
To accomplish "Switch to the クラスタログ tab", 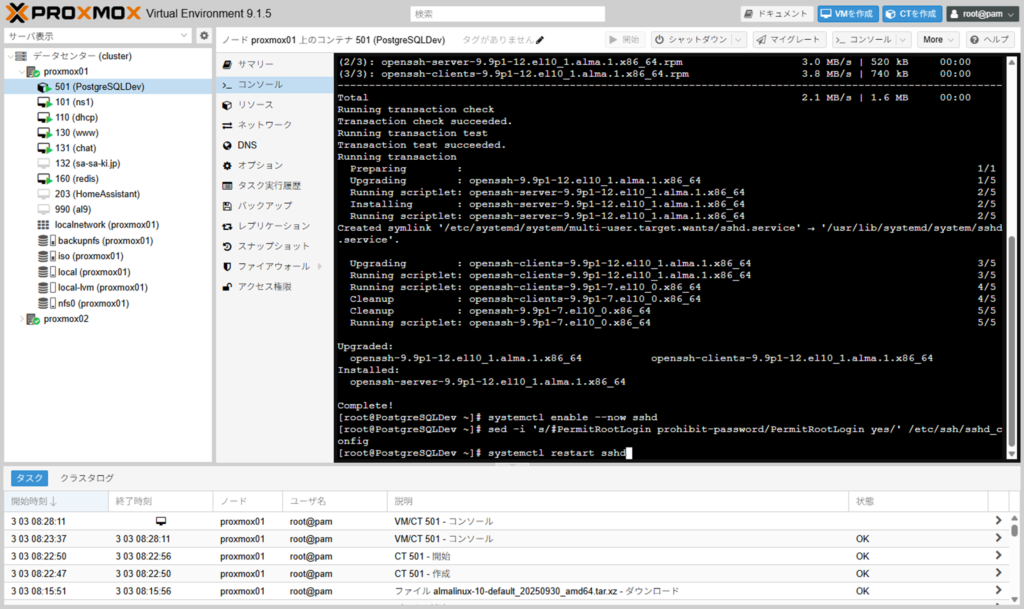I will click(86, 478).
